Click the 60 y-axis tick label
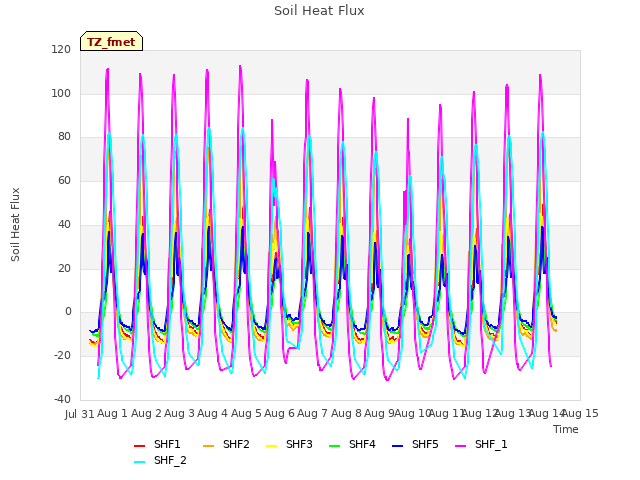640x480 pixels. [64, 180]
